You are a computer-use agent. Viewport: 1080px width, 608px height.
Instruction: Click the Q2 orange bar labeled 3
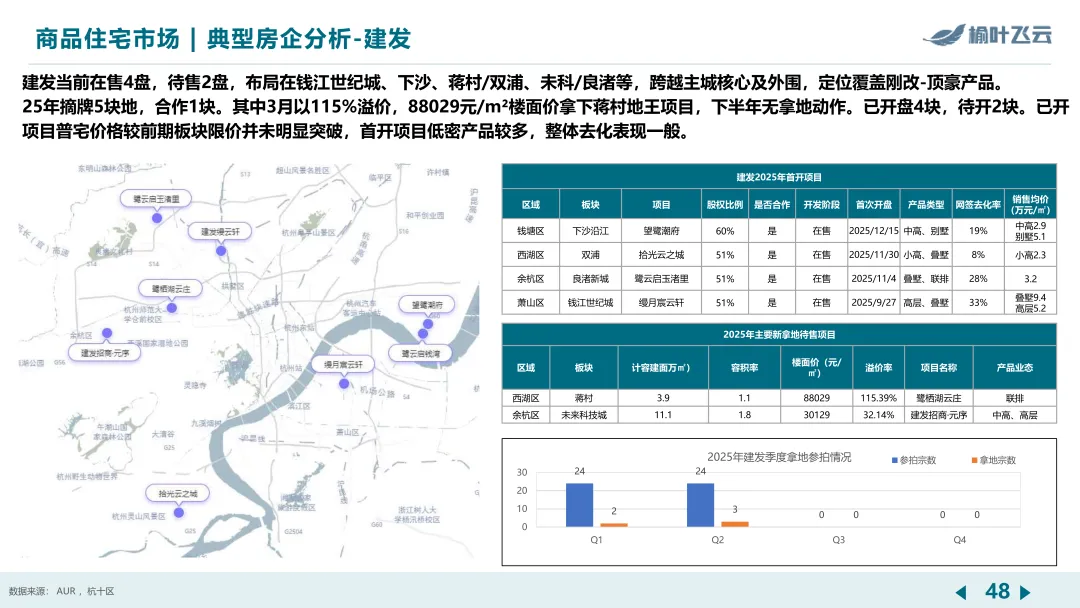click(x=735, y=524)
